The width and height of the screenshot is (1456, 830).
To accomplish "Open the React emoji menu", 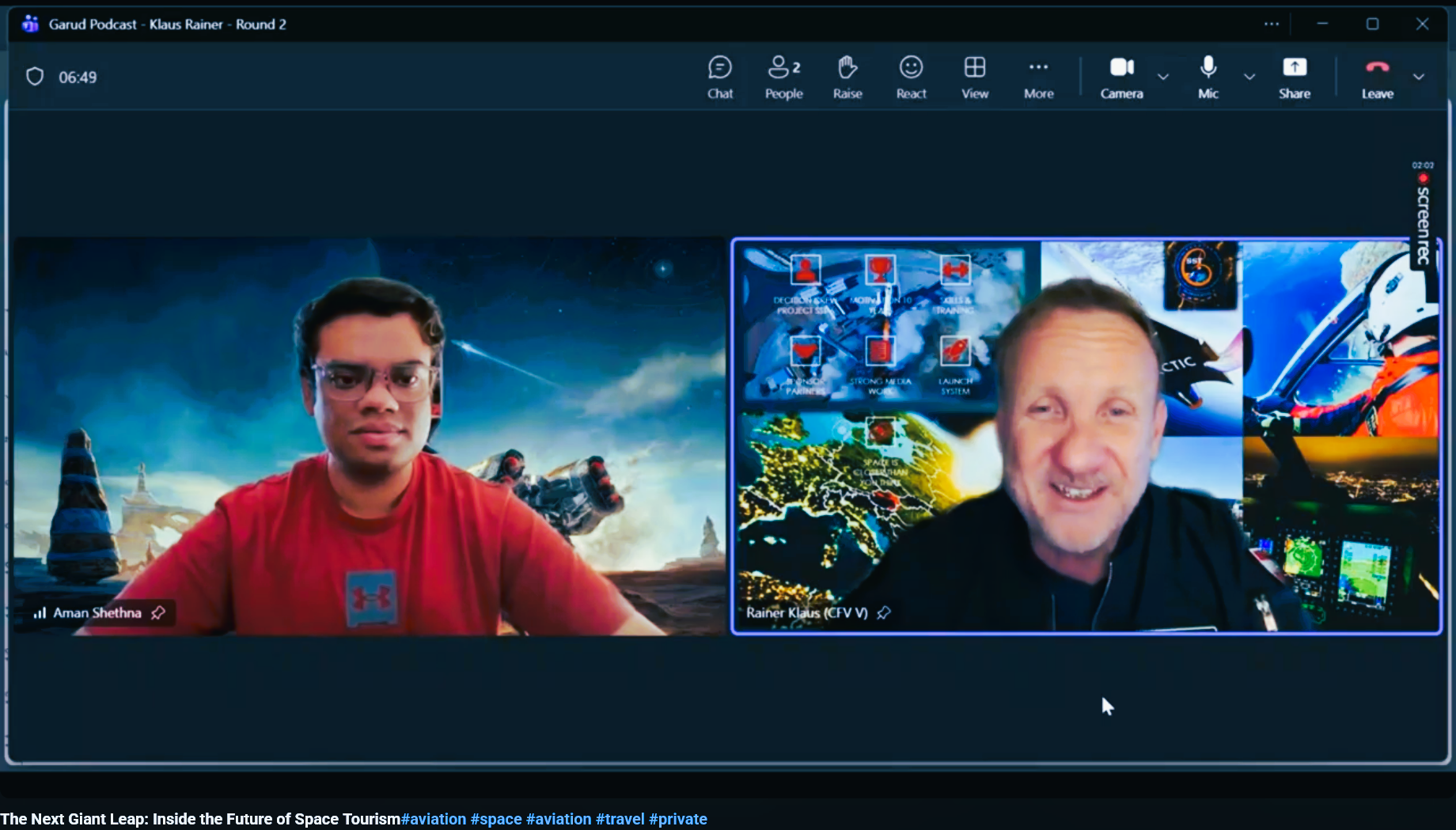I will [911, 78].
